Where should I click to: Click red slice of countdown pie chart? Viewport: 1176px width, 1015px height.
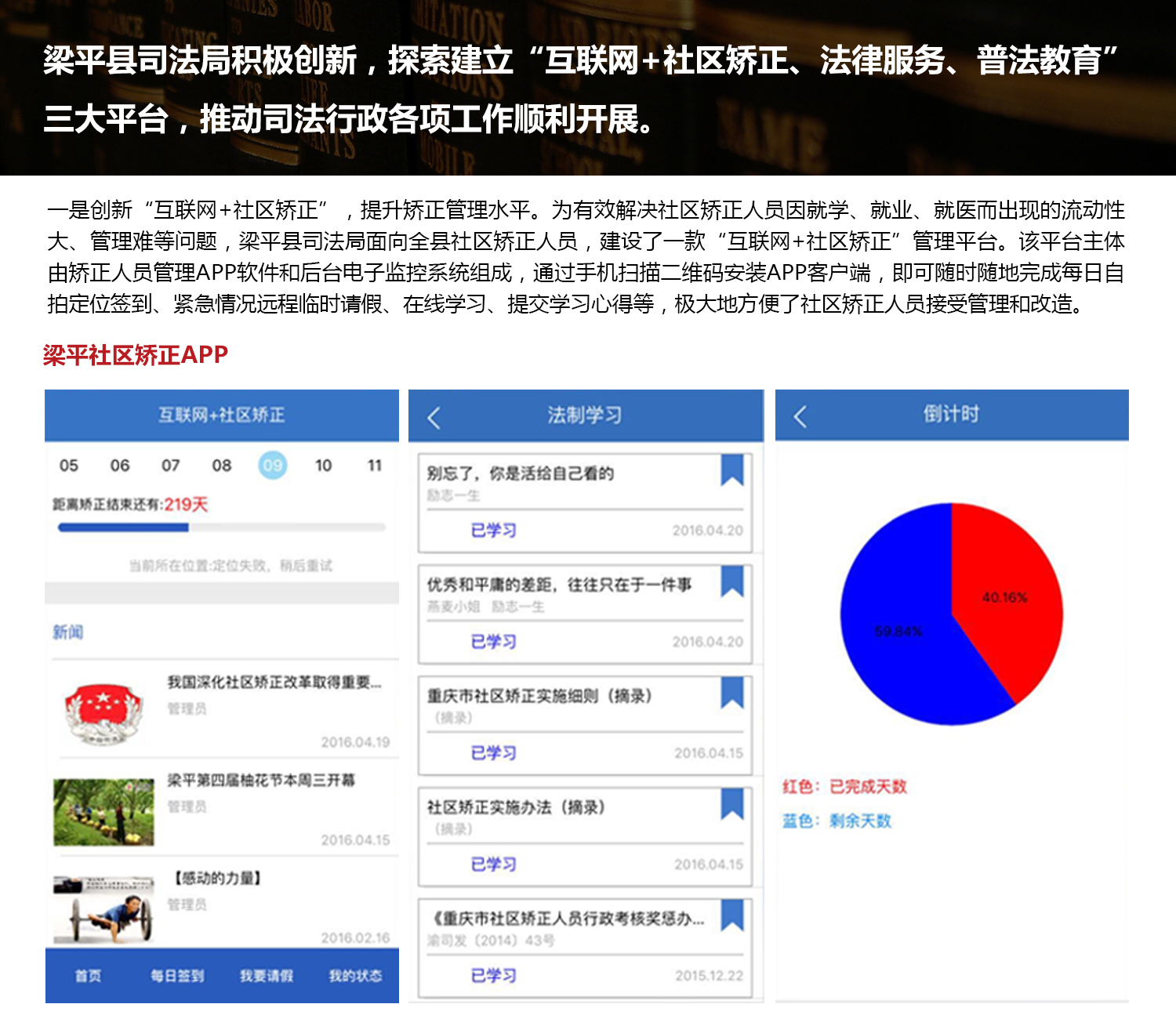[1004, 596]
